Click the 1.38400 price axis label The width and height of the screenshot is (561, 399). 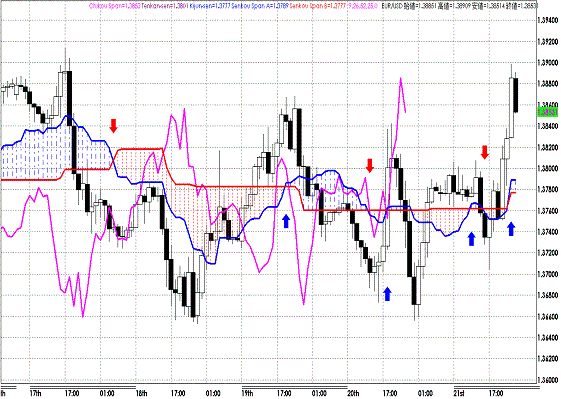coord(548,126)
